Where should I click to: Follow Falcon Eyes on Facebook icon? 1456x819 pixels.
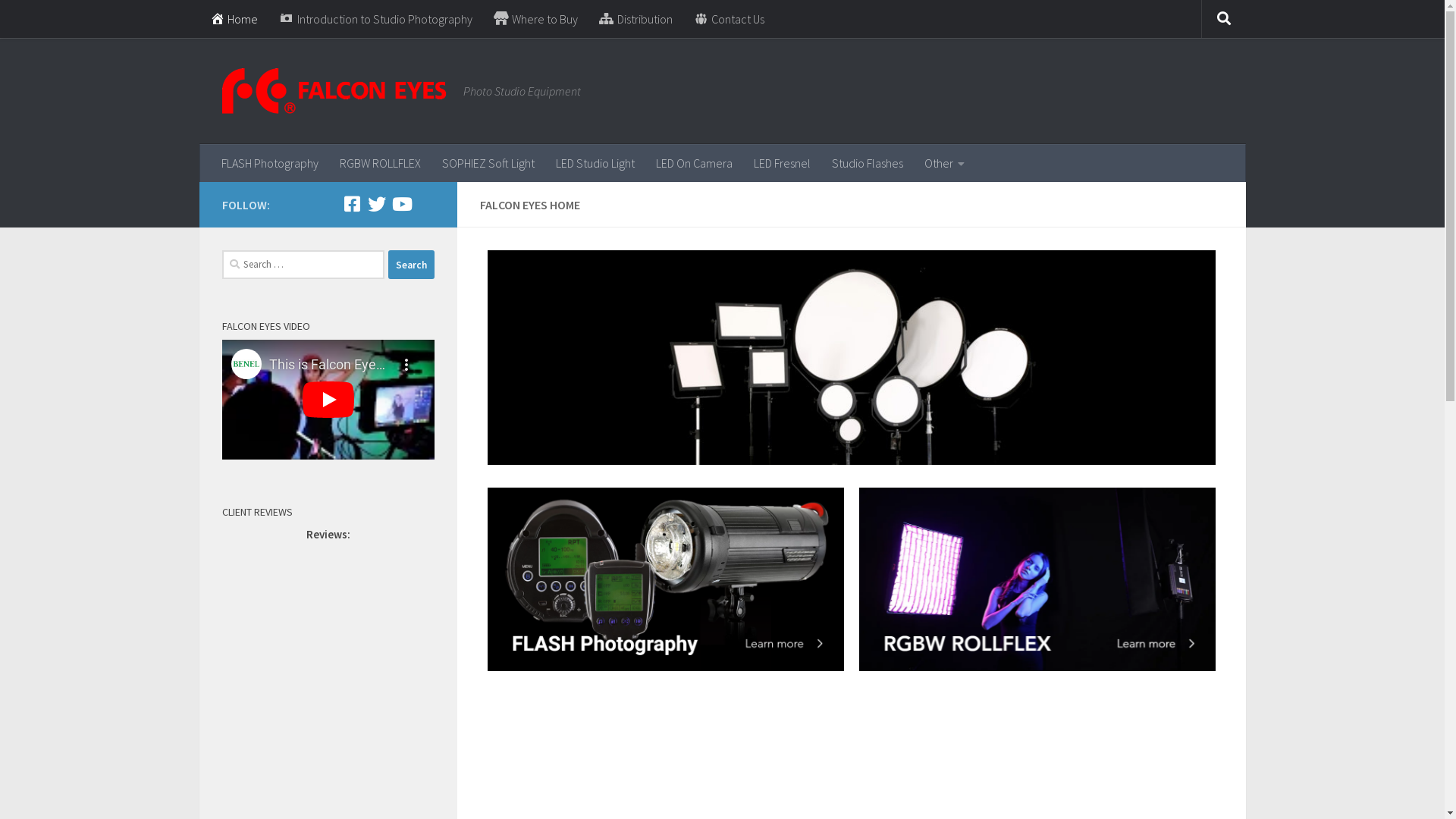click(352, 204)
